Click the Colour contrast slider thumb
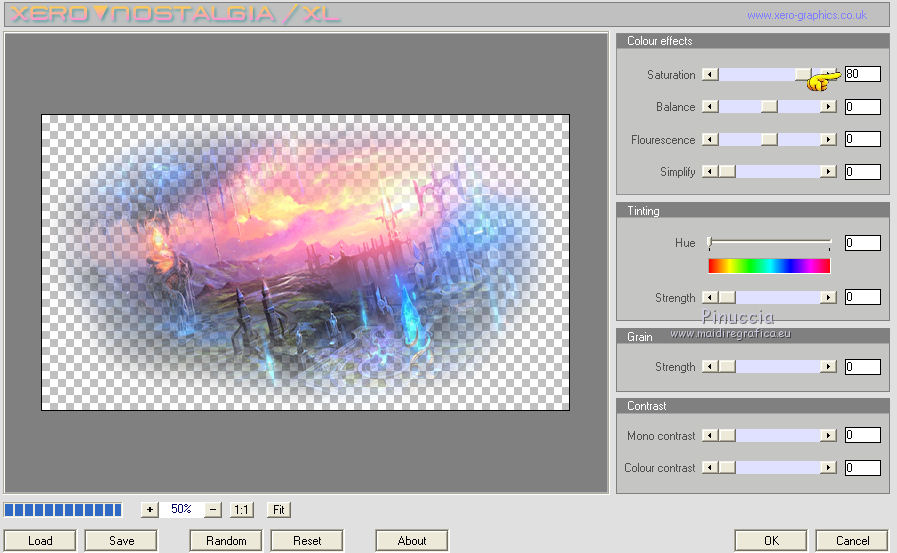Screen dimensions: 897x553 727,468
